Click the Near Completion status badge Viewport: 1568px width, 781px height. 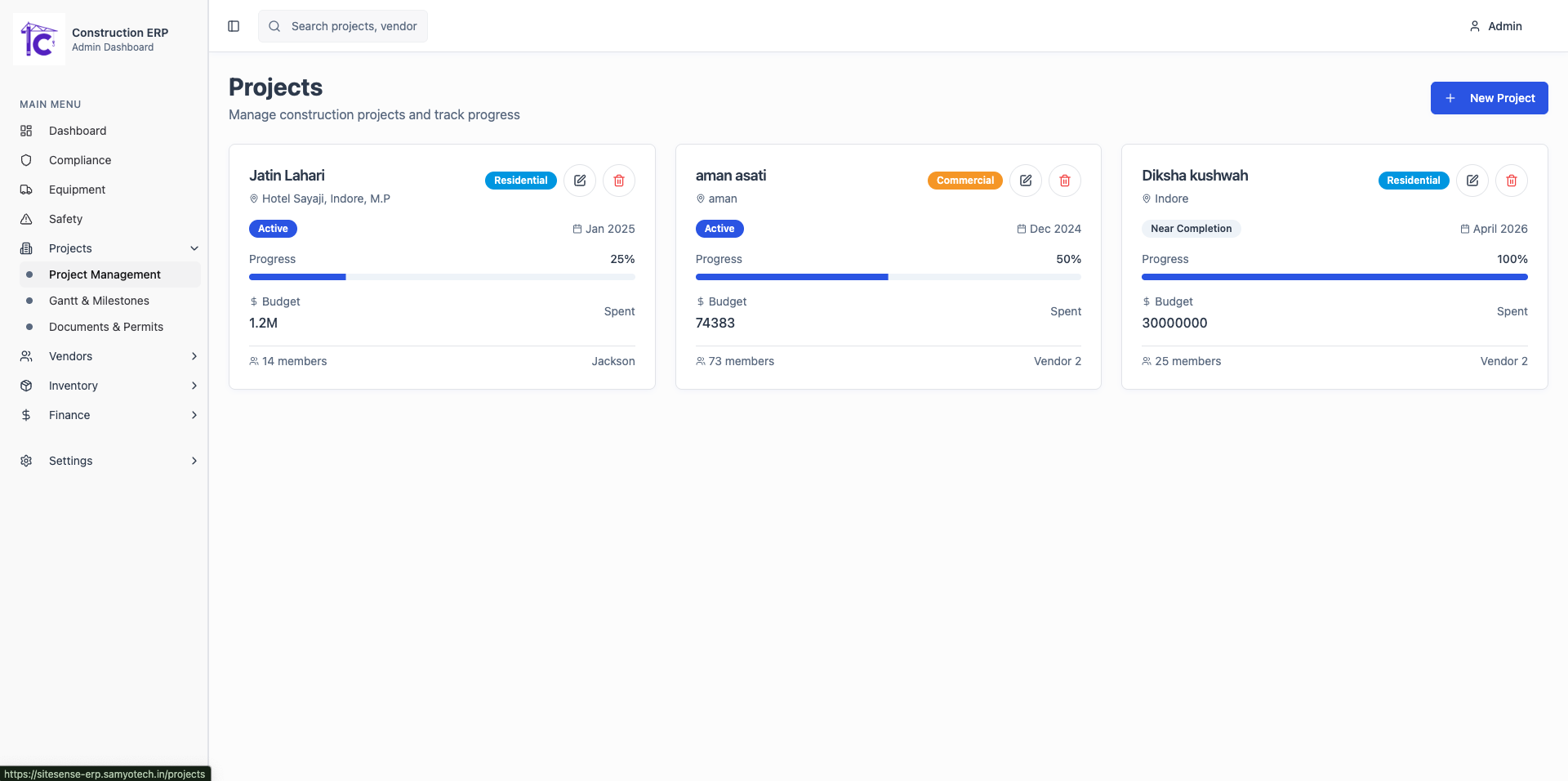1191,229
